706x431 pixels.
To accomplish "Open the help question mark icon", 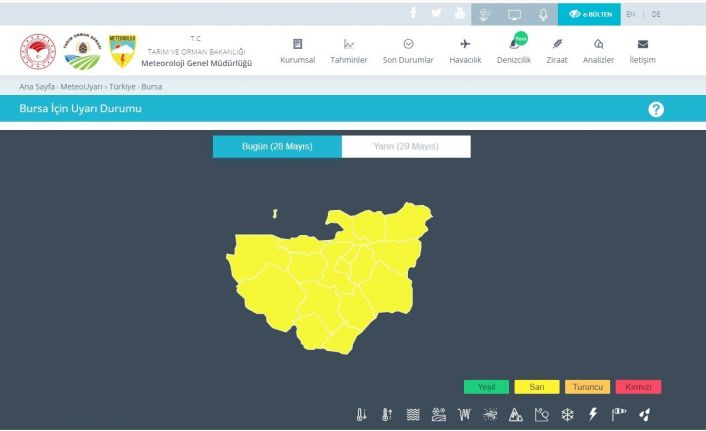I will (656, 109).
